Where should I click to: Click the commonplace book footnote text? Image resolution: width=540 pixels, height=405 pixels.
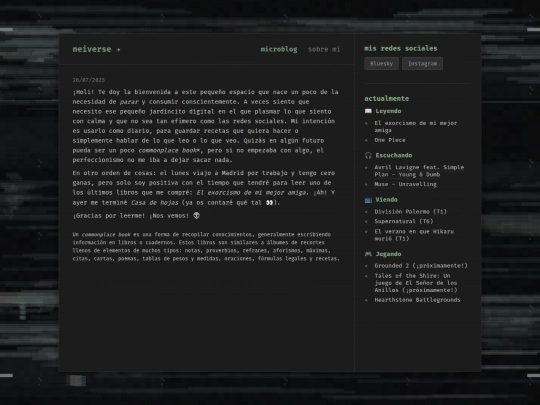coord(206,247)
